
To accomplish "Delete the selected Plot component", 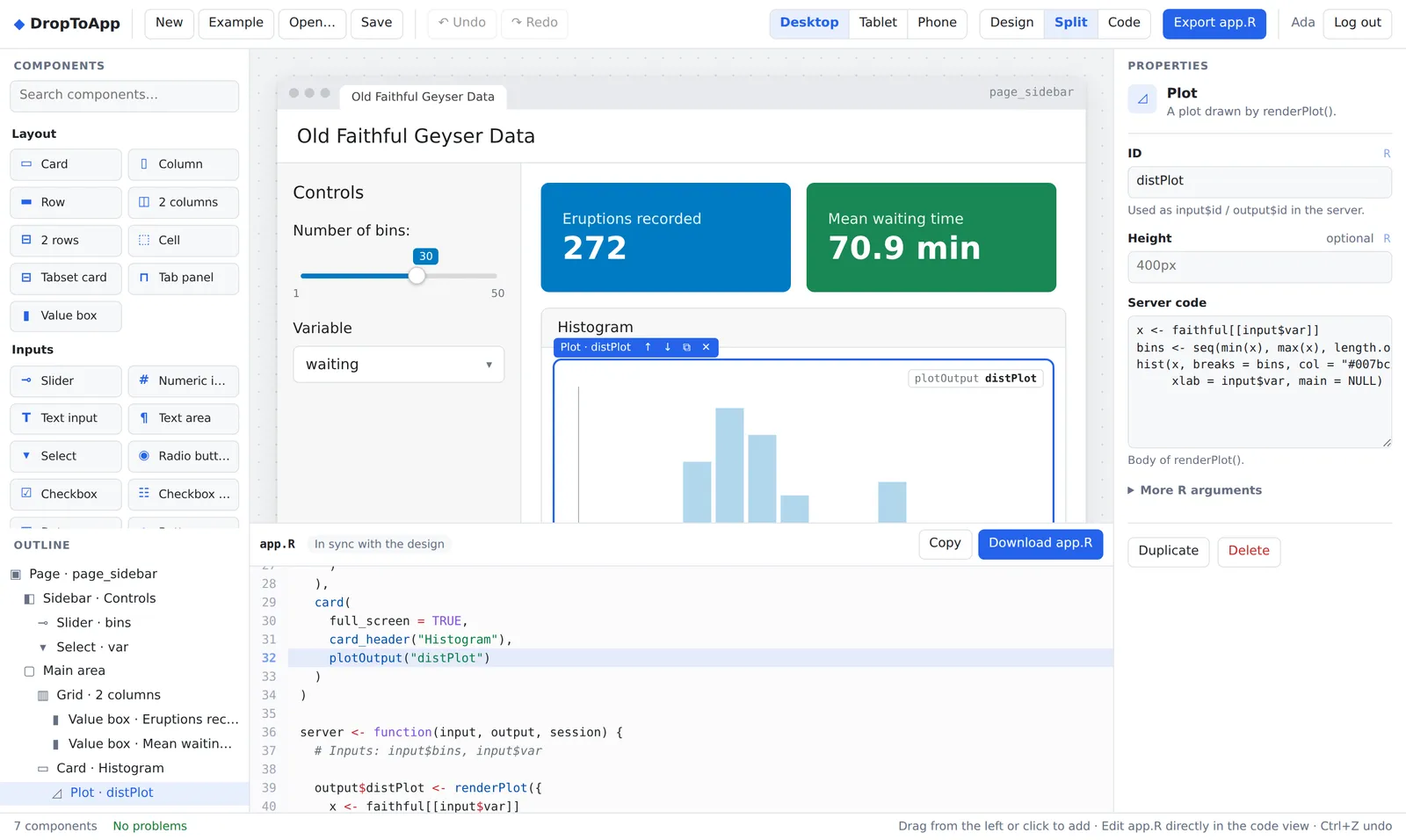I will 1249,552.
